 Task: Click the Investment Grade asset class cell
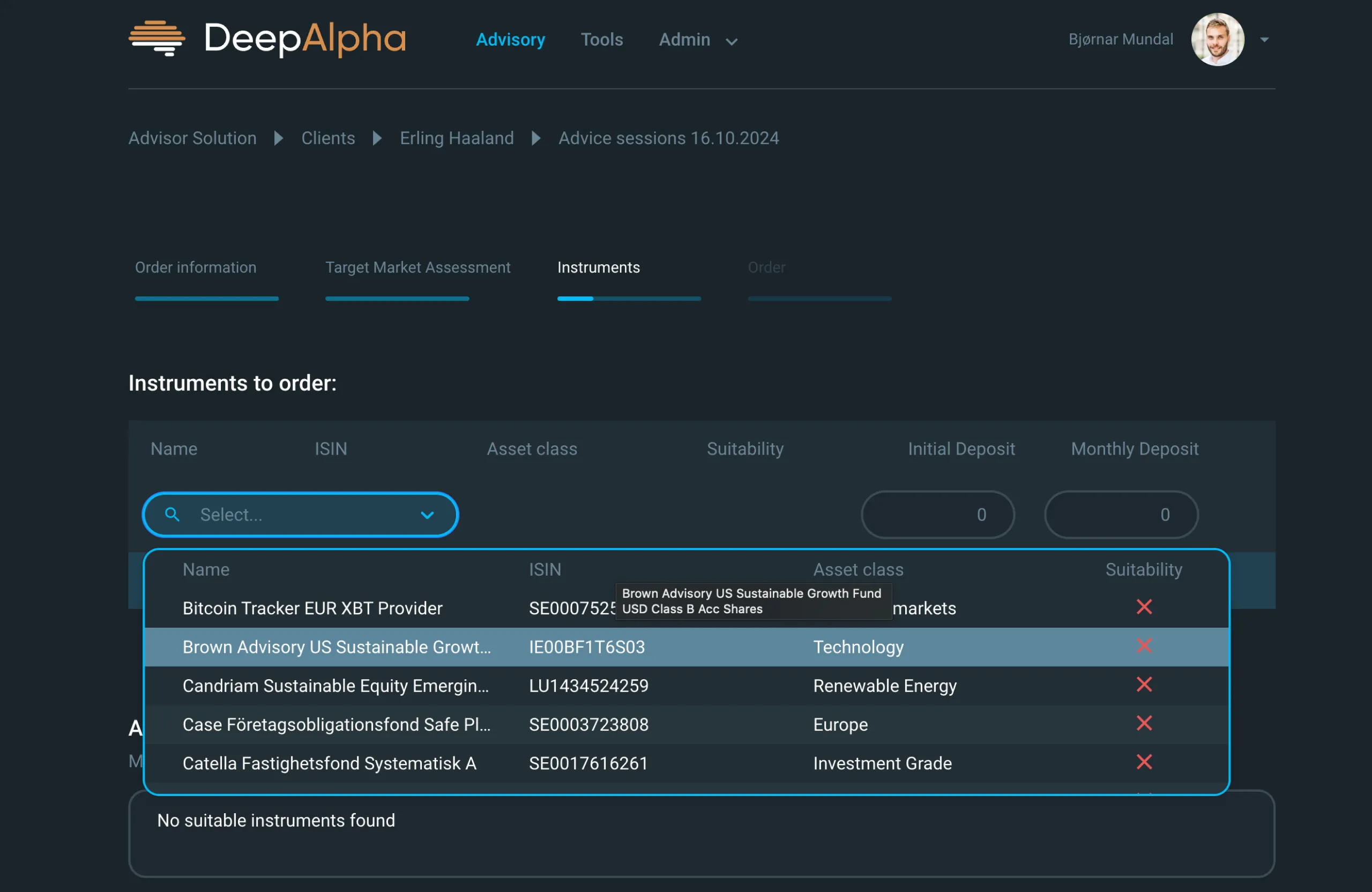pos(883,763)
